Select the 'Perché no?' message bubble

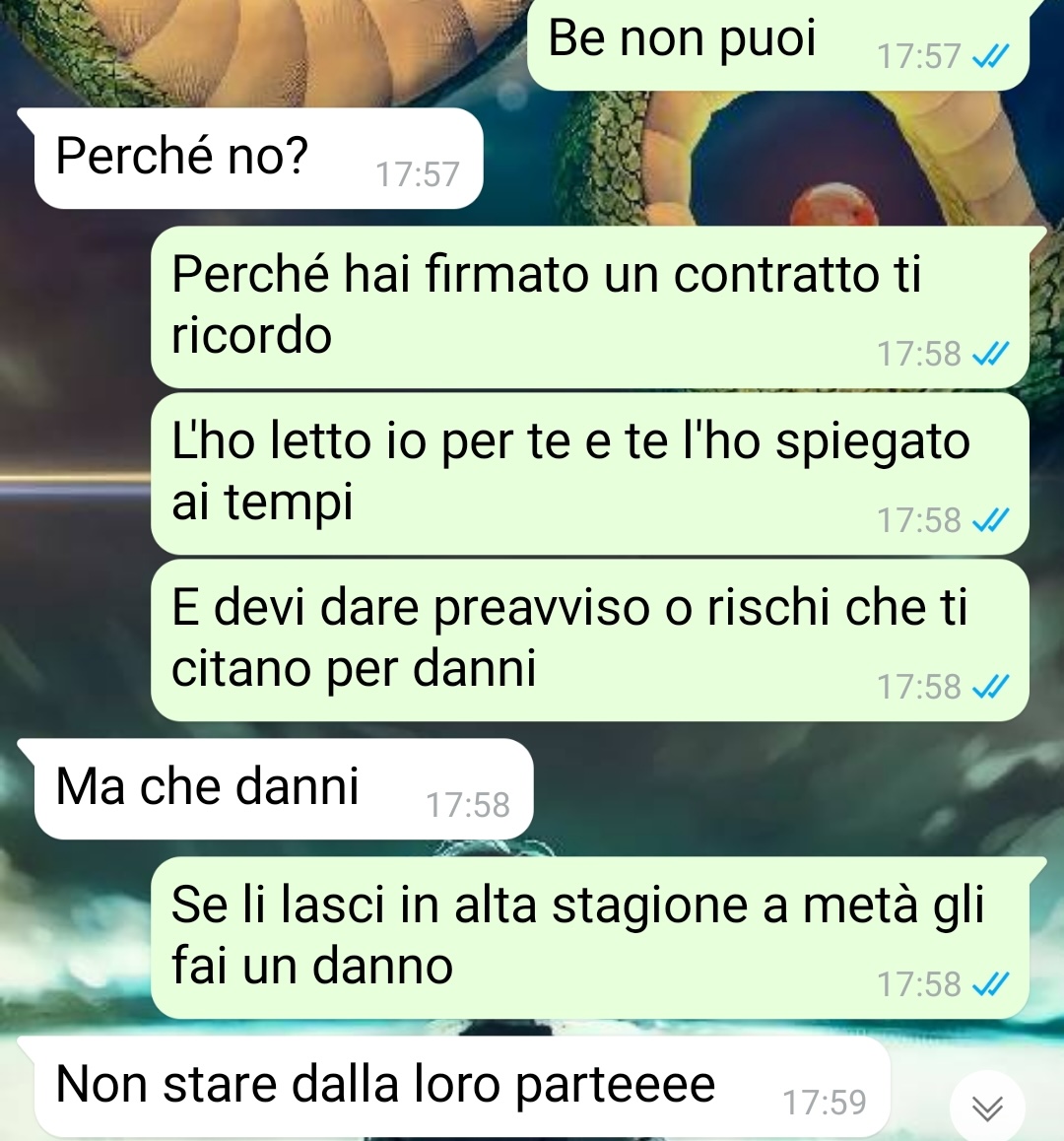[x=258, y=159]
